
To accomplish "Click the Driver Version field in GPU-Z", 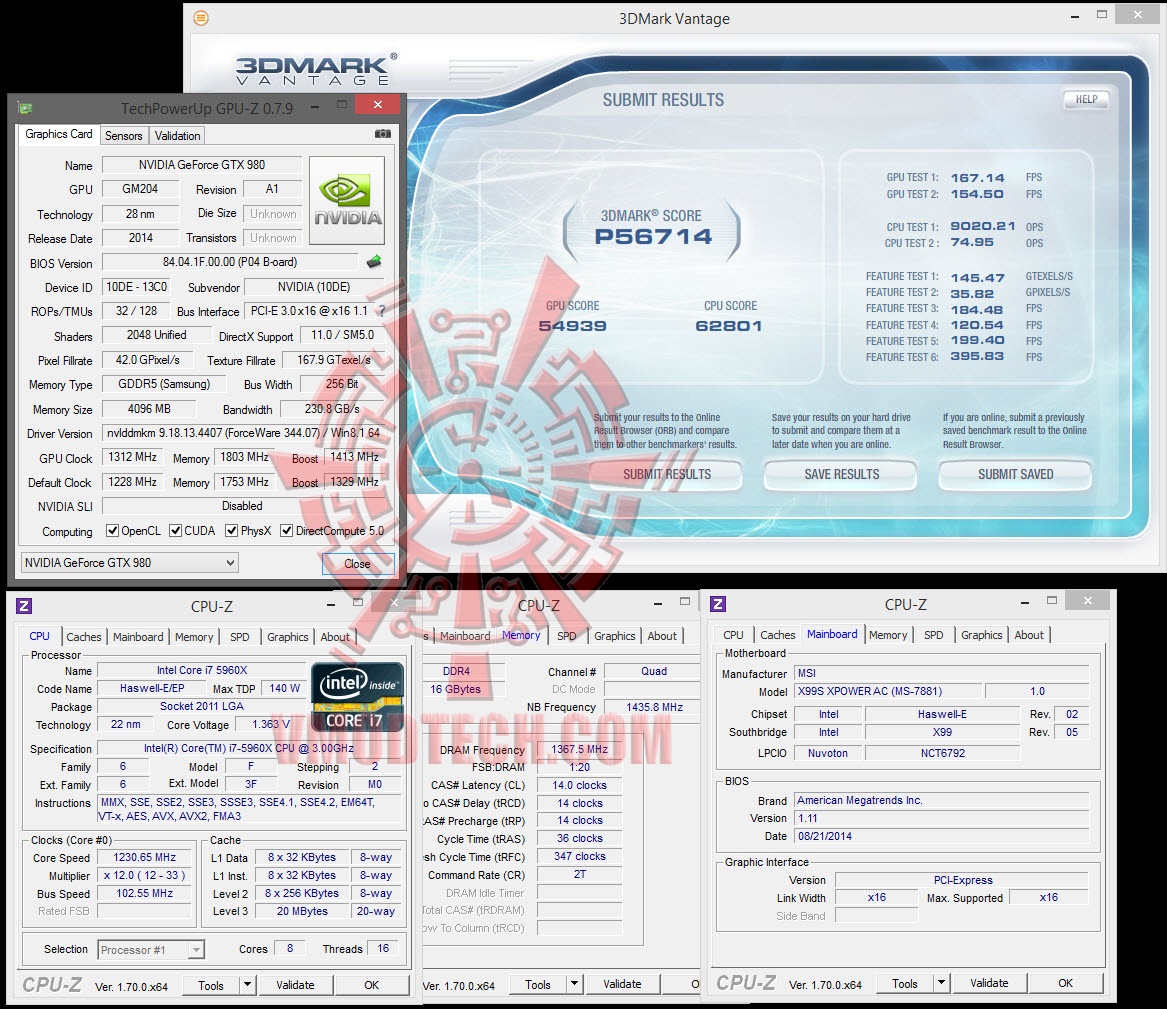I will point(243,432).
